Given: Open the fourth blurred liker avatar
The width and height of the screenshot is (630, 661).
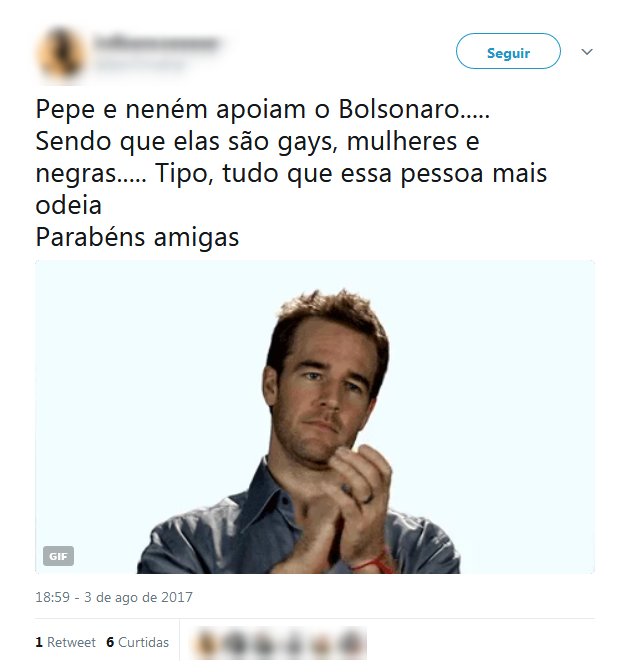Looking at the screenshot, I should (292, 643).
